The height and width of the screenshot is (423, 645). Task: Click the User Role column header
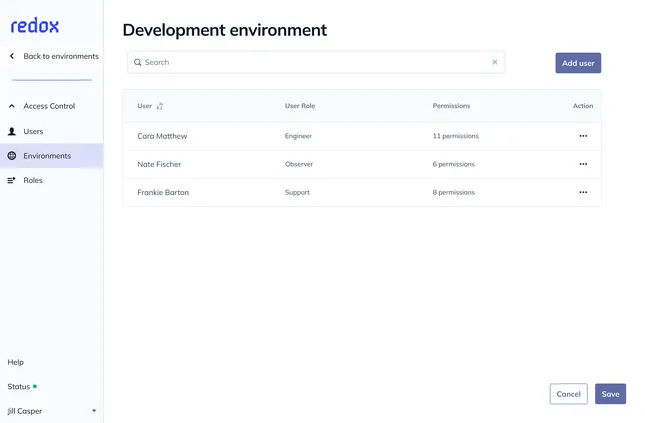[x=300, y=106]
